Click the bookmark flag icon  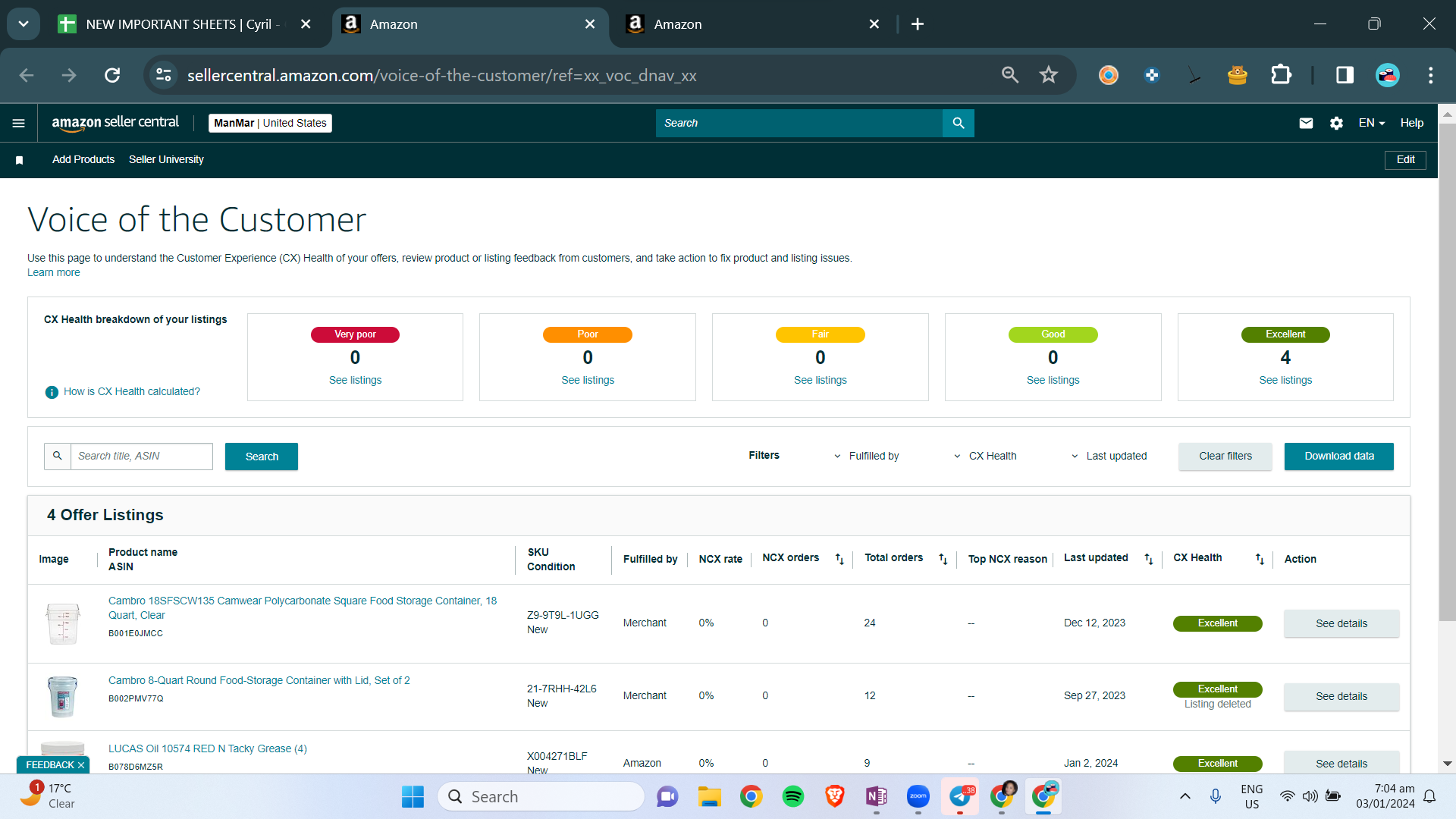tap(20, 160)
